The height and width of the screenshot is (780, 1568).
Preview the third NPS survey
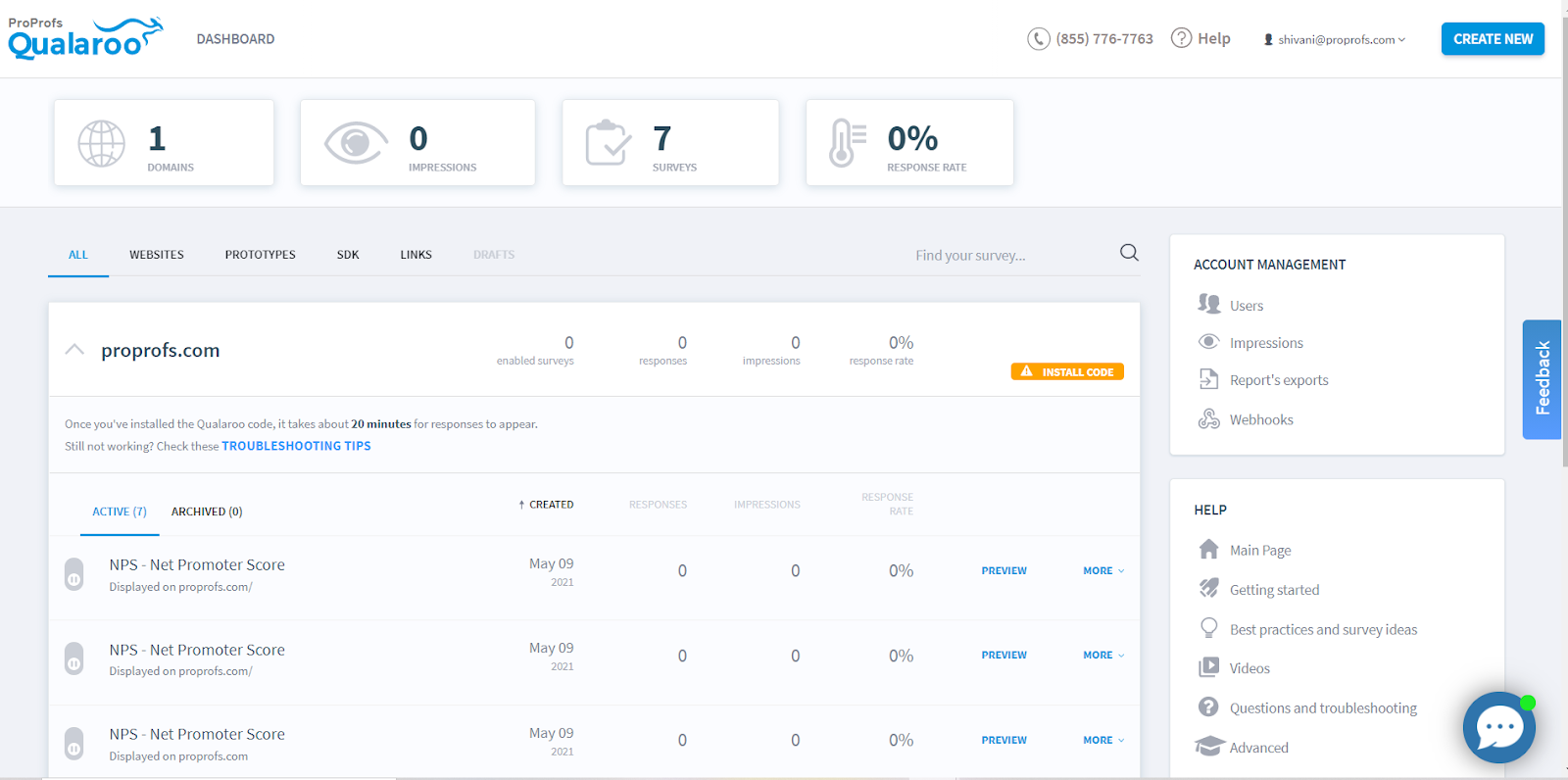coord(1004,740)
